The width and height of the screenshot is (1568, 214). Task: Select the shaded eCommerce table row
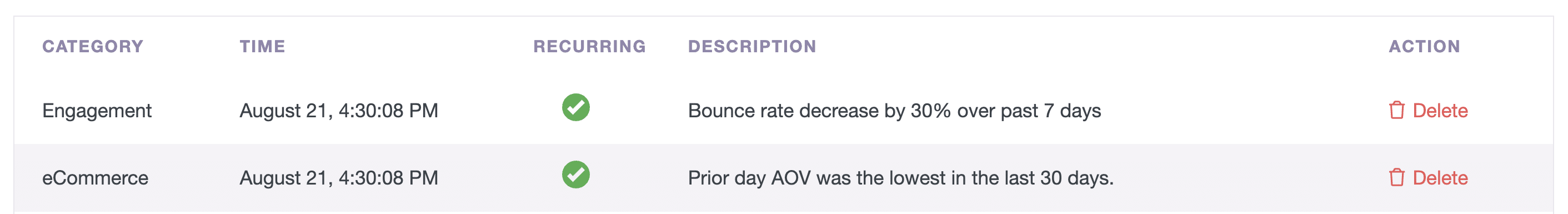pyautogui.click(x=783, y=177)
